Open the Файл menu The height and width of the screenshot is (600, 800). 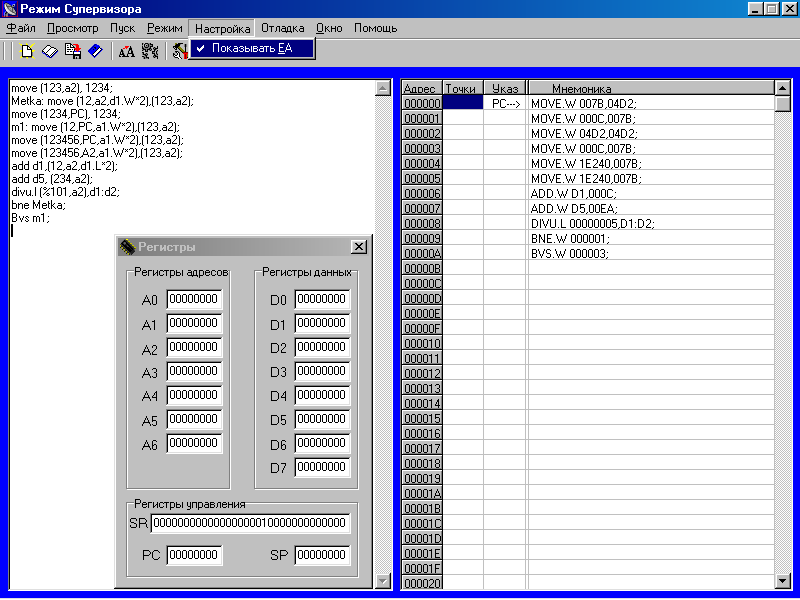(21, 28)
